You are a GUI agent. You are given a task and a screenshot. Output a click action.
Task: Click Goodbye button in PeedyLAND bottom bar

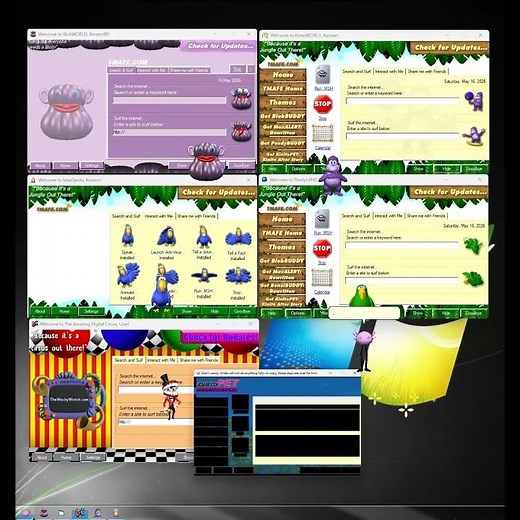tap(473, 313)
